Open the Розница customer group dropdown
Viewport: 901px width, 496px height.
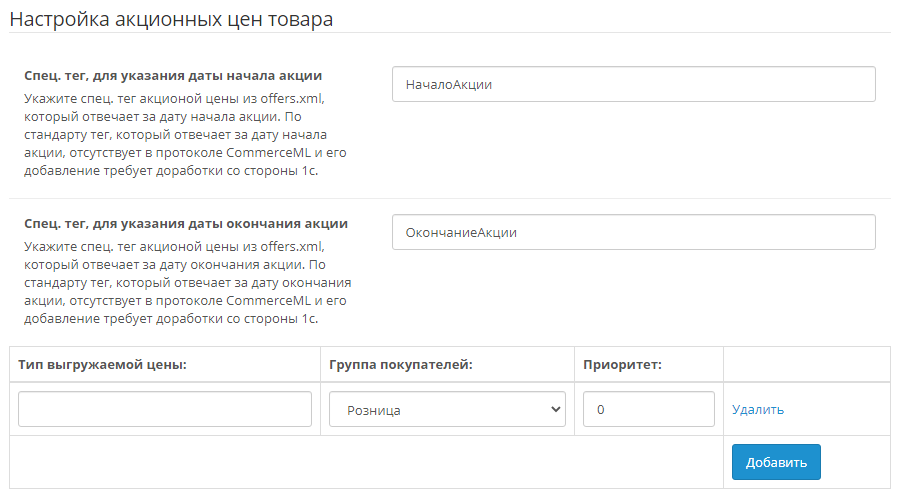coord(447,409)
